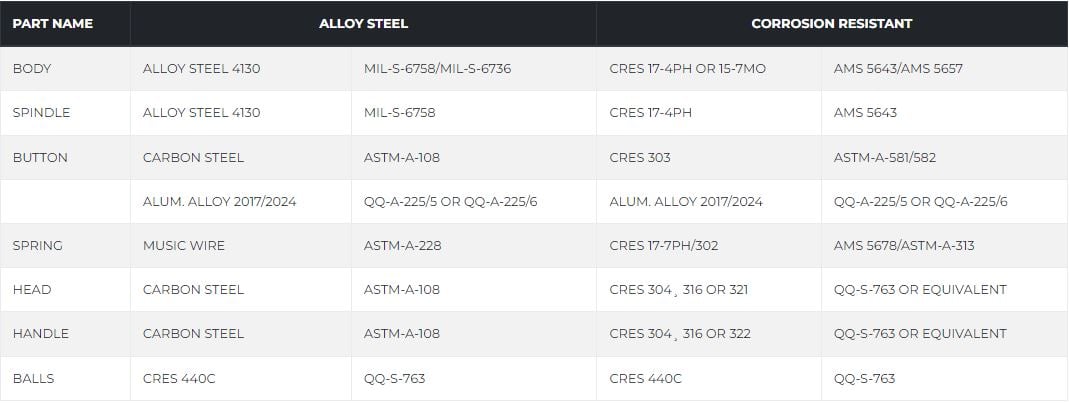
Task: Select the CRES 303 cell
Action: pyautogui.click(x=640, y=157)
